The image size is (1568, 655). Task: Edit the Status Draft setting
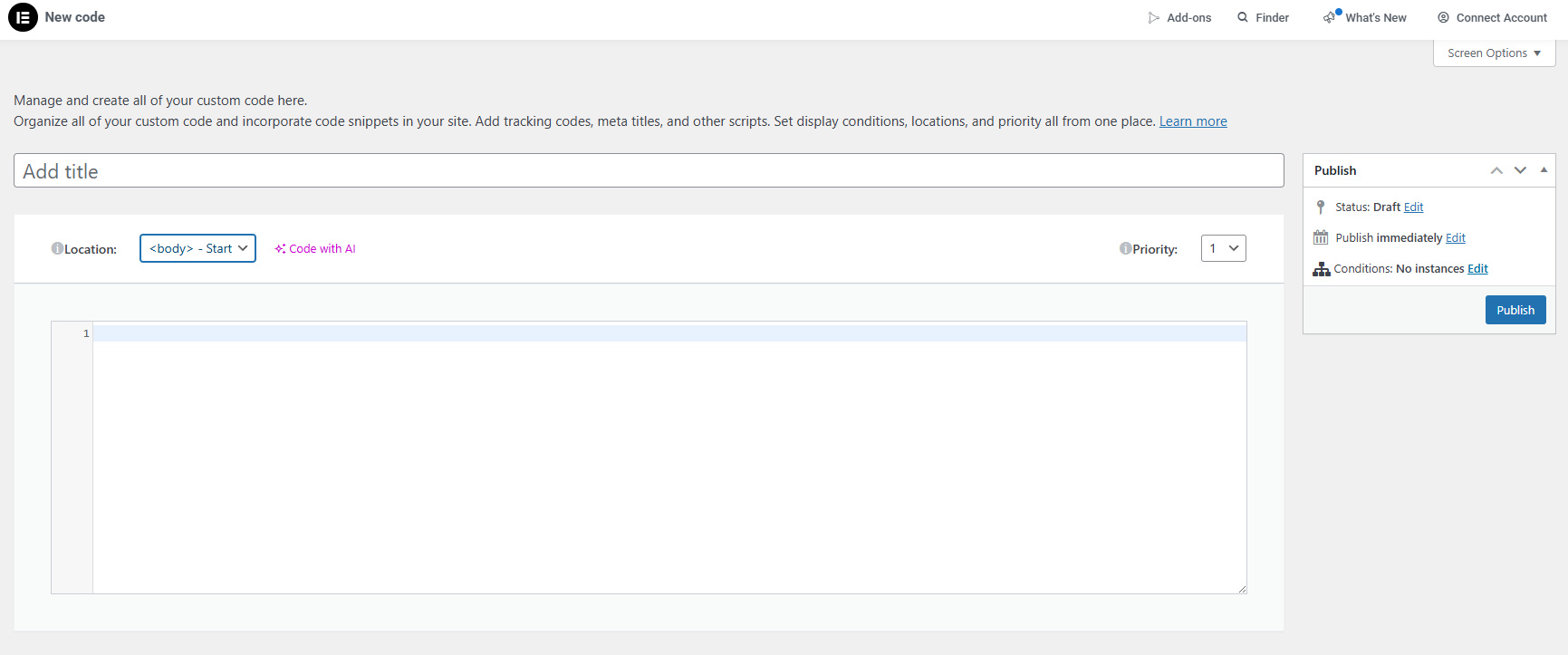tap(1413, 207)
